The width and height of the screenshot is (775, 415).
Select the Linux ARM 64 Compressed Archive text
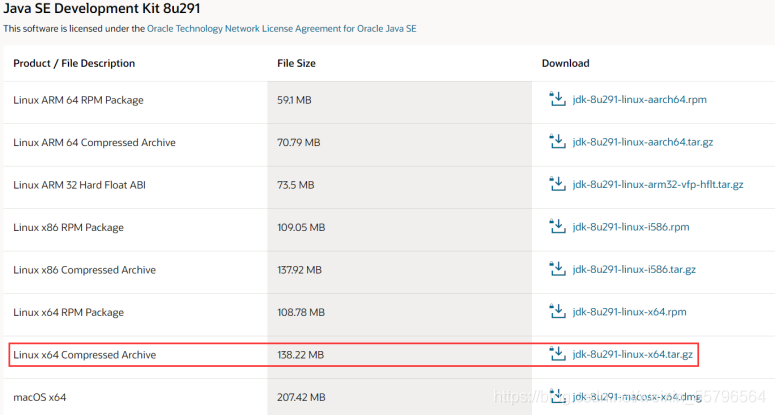(94, 142)
